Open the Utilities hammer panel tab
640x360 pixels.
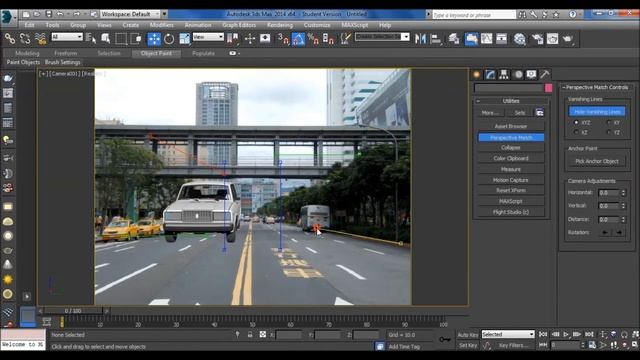coord(544,75)
